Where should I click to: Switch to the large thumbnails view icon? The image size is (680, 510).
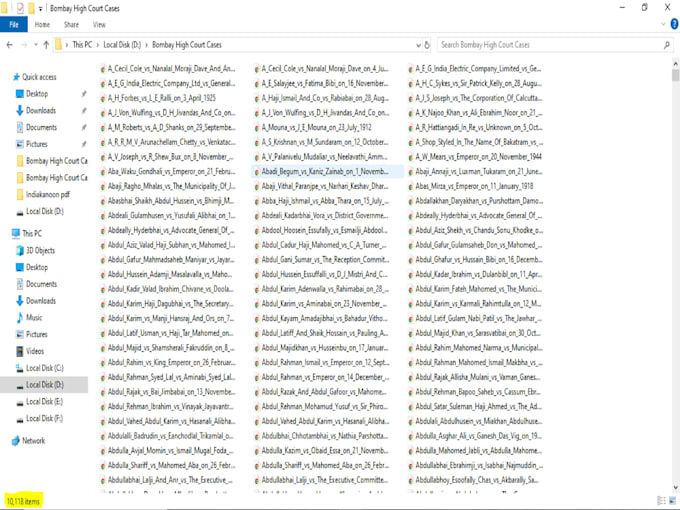coord(673,500)
